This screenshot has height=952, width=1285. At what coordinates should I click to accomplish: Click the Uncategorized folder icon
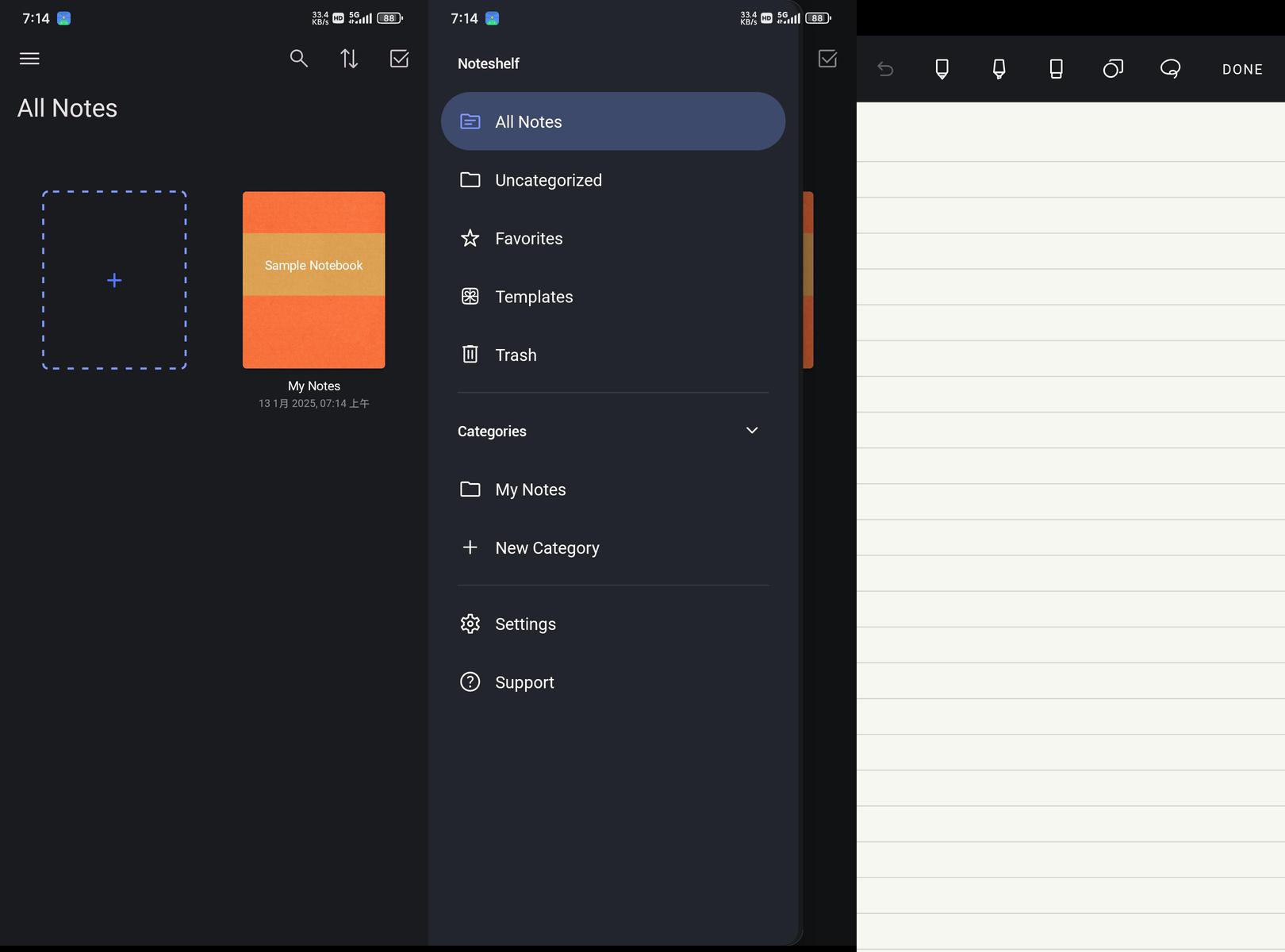pos(470,179)
